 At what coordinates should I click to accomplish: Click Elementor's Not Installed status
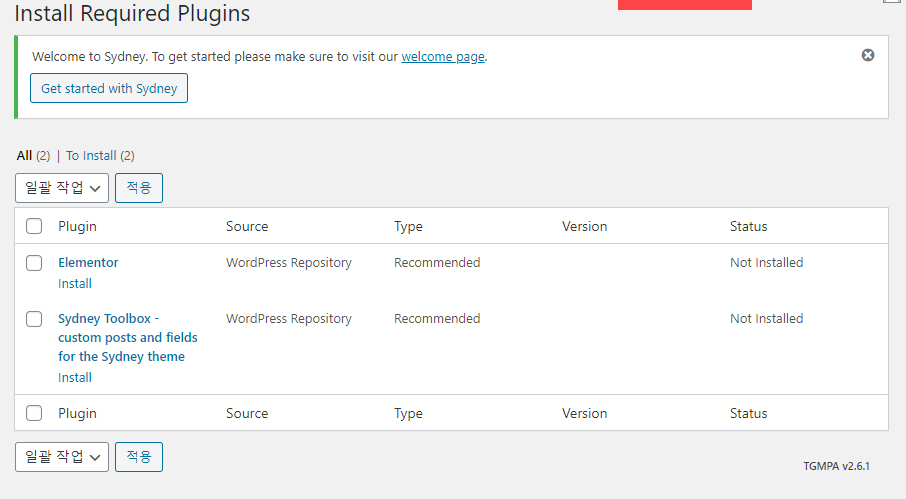coord(767,263)
